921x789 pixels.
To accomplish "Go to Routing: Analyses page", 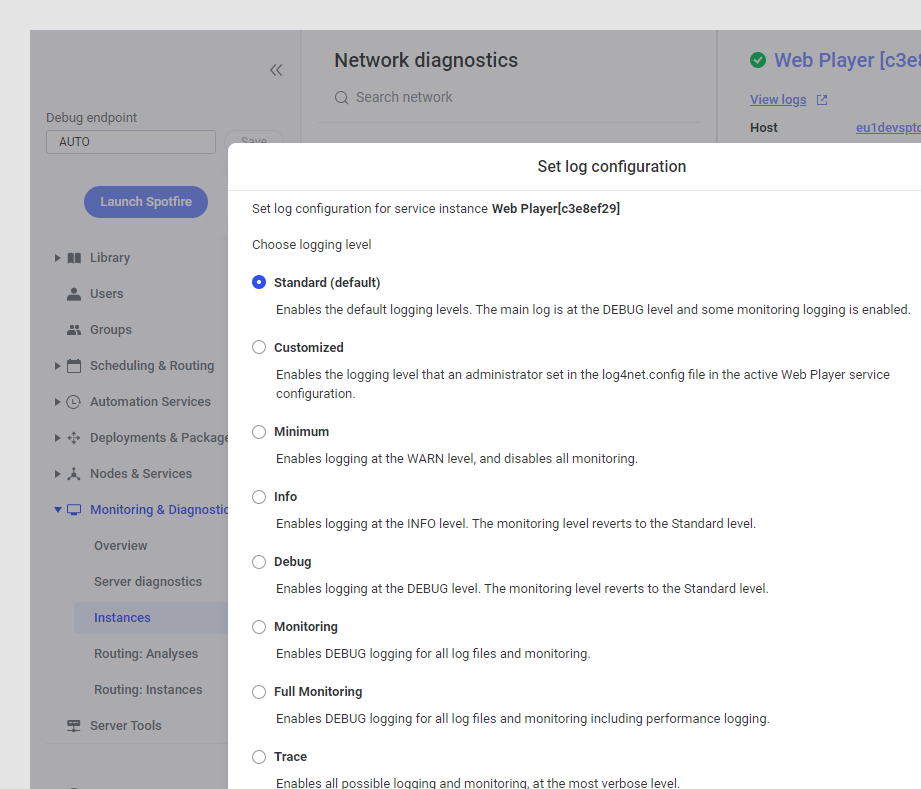I will [x=146, y=654].
